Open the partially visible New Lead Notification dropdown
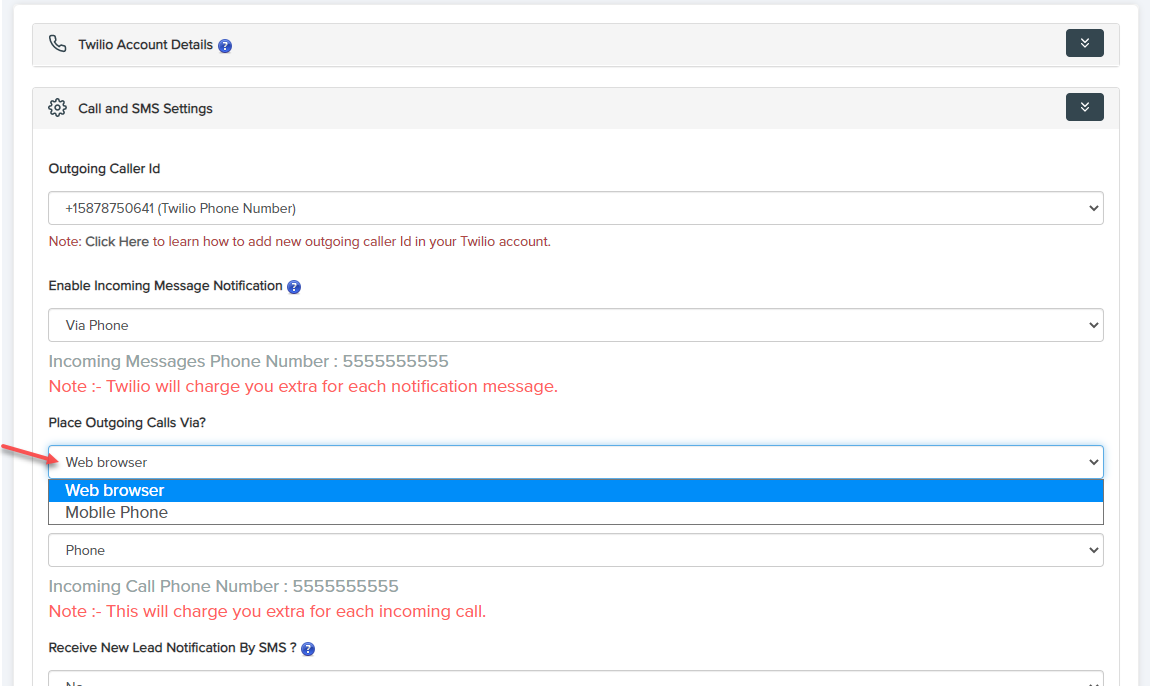 pyautogui.click(x=575, y=679)
